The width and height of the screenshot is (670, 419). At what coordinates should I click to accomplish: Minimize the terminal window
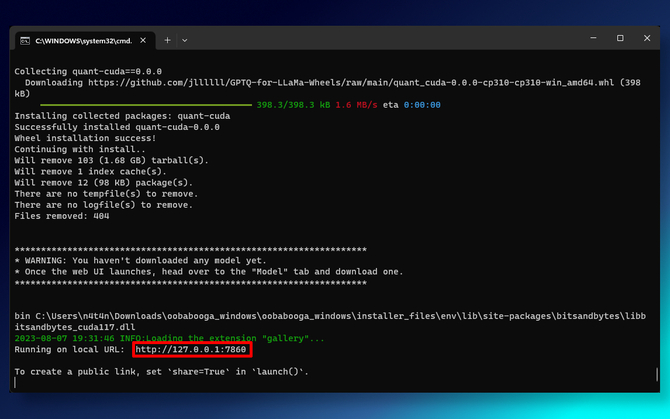click(x=593, y=38)
